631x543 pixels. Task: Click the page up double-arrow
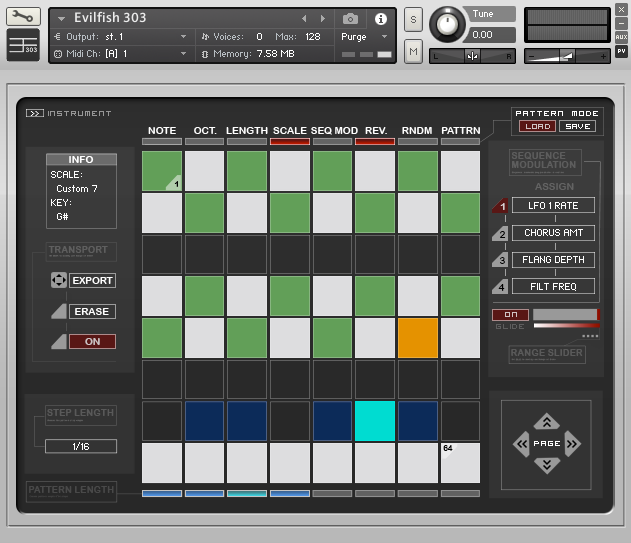(x=546, y=422)
